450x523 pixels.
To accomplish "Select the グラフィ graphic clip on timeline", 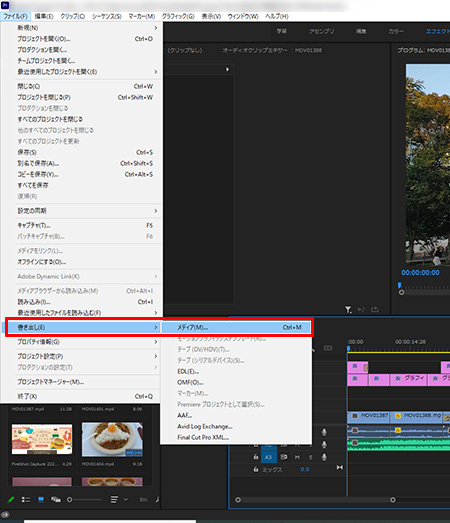I will coord(408,380).
